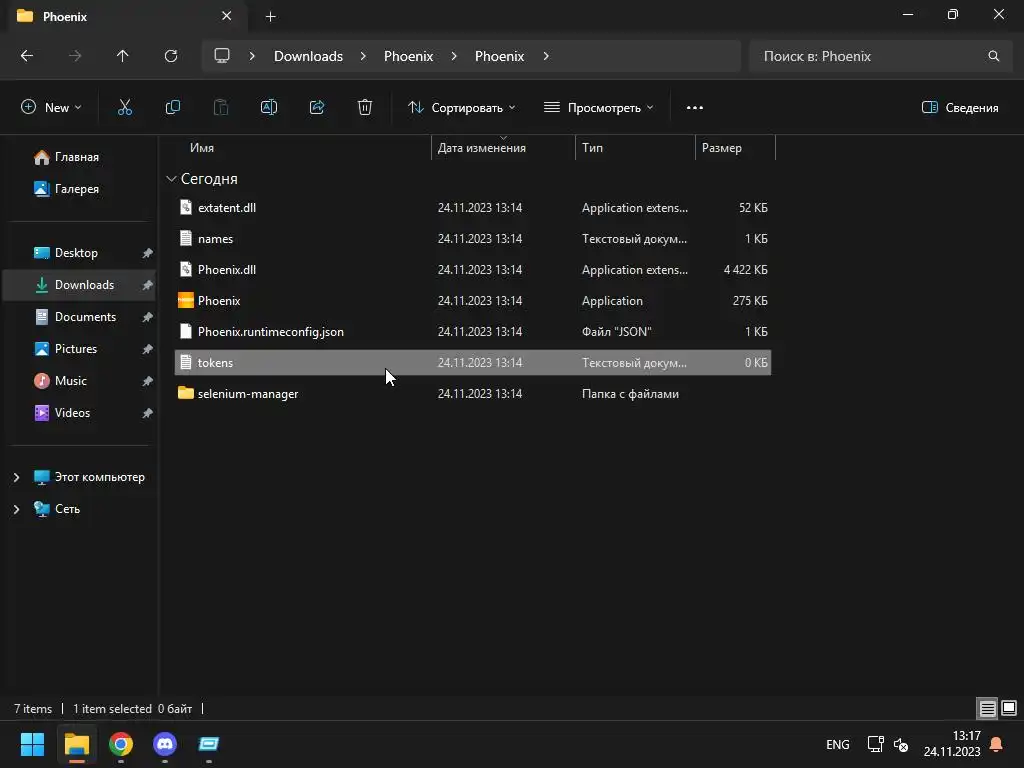Open the Сортировать sort dropdown

(462, 108)
